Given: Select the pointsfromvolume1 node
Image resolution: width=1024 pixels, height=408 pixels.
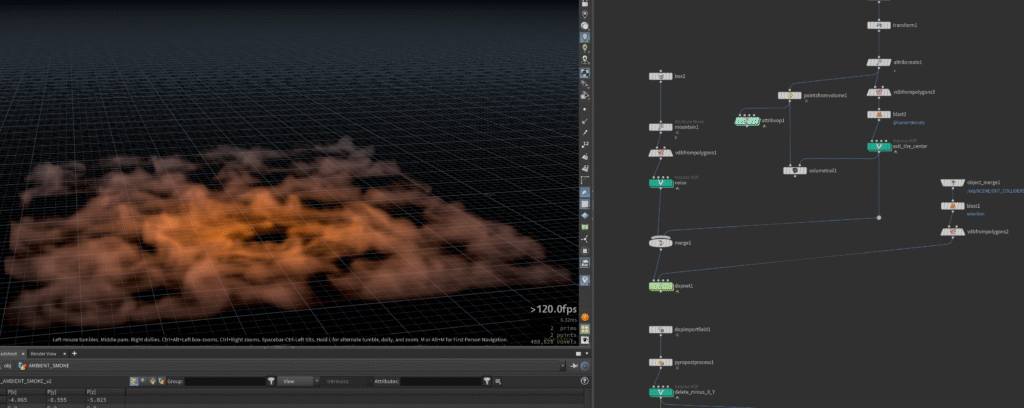Looking at the screenshot, I should 790,95.
